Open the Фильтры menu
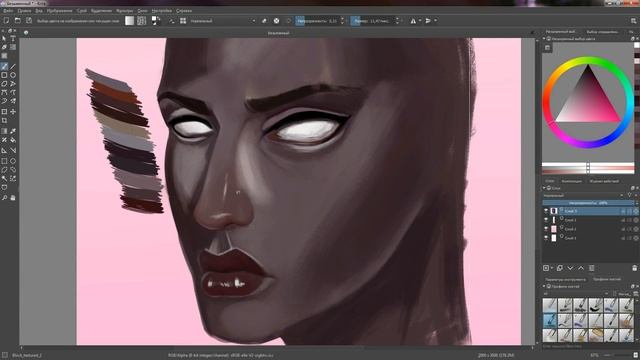Viewport: 640px width, 360px height. 124,11
